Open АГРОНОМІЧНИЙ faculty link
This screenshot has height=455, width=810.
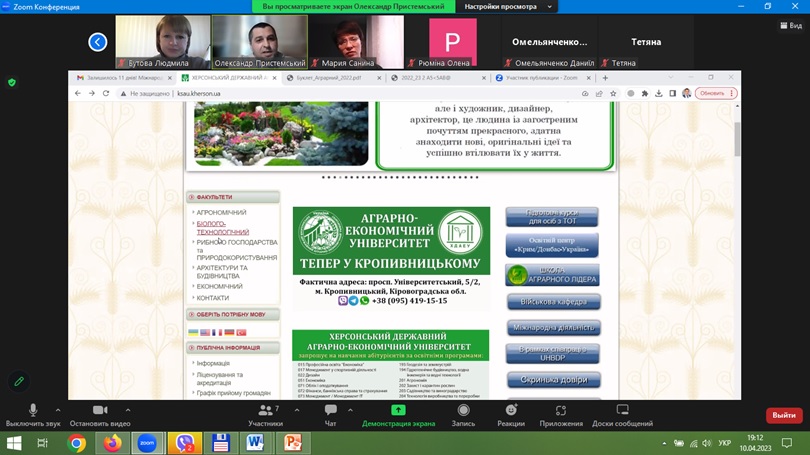221,212
